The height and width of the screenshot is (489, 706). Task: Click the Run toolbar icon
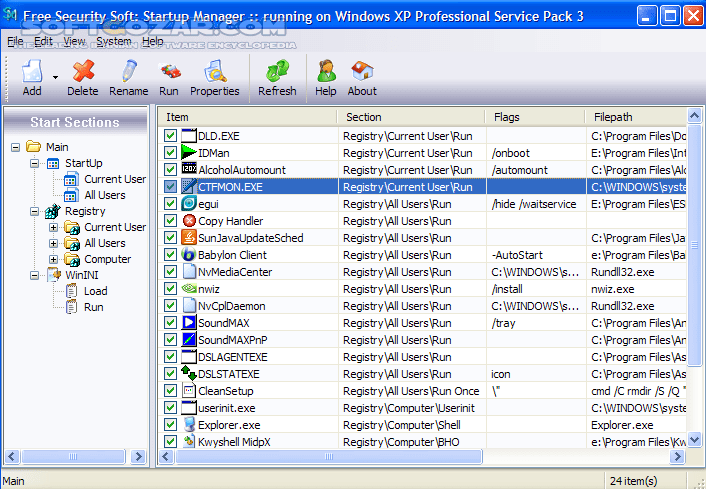[x=170, y=72]
